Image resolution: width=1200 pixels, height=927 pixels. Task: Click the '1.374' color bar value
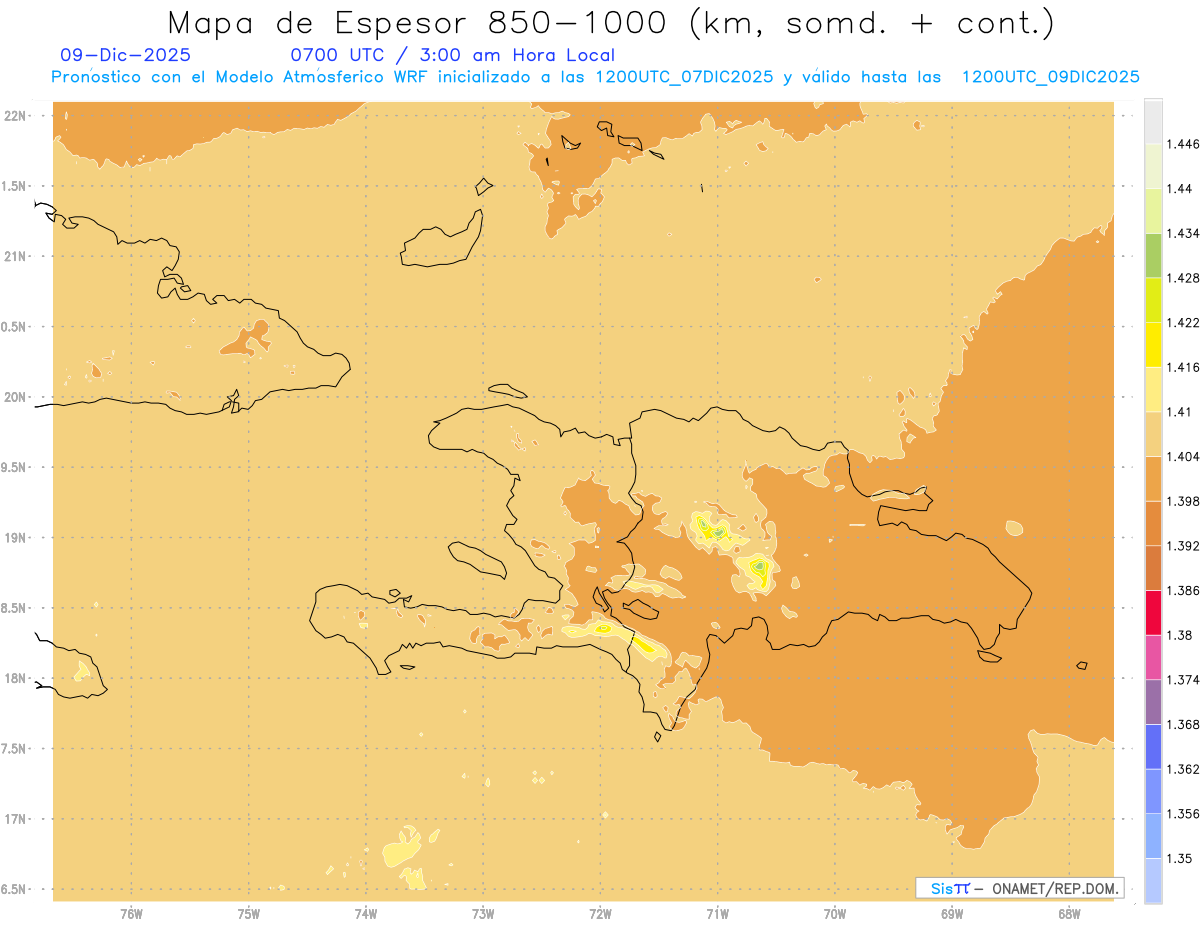[x=1183, y=679]
